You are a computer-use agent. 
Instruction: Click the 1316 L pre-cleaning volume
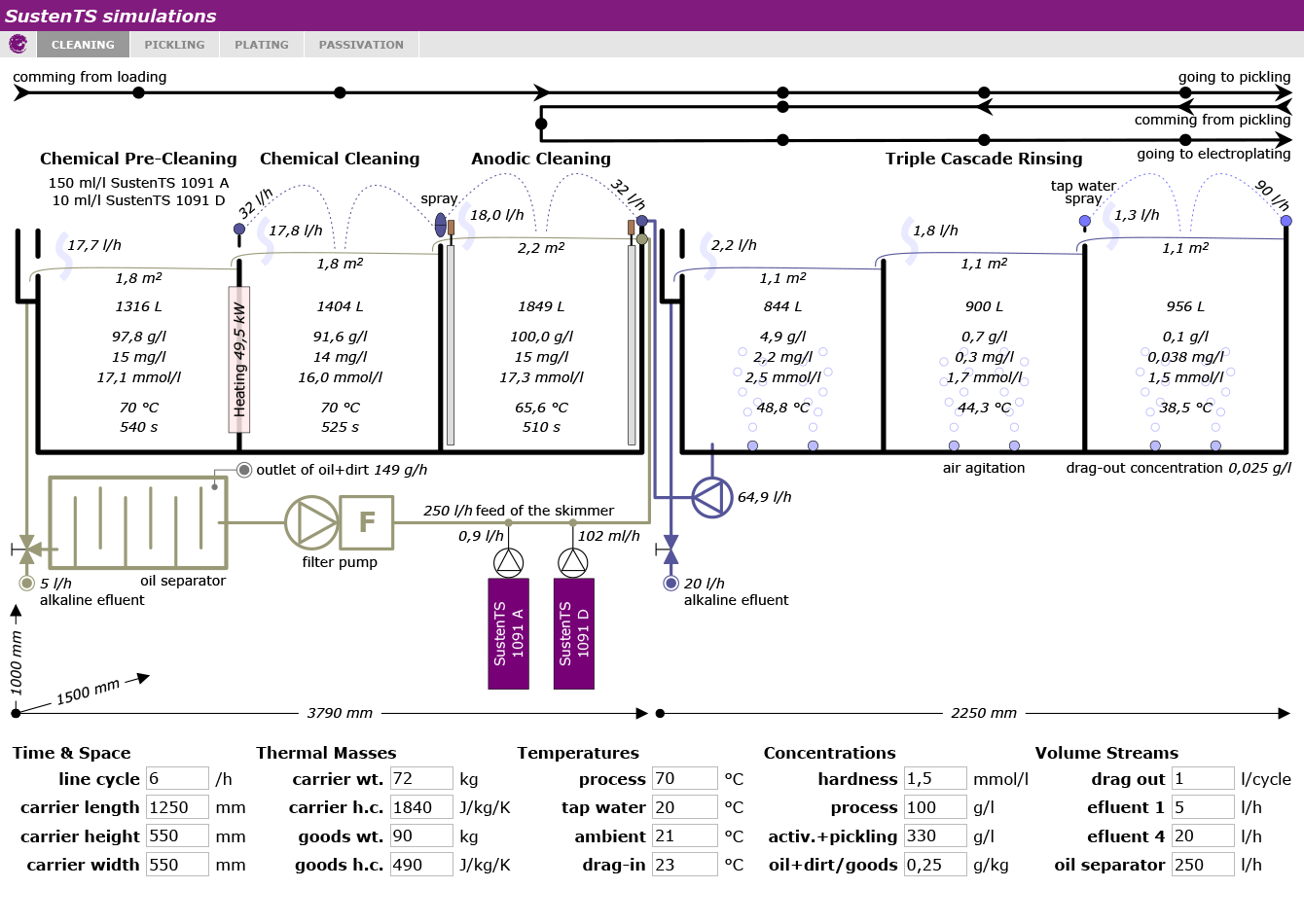(138, 306)
